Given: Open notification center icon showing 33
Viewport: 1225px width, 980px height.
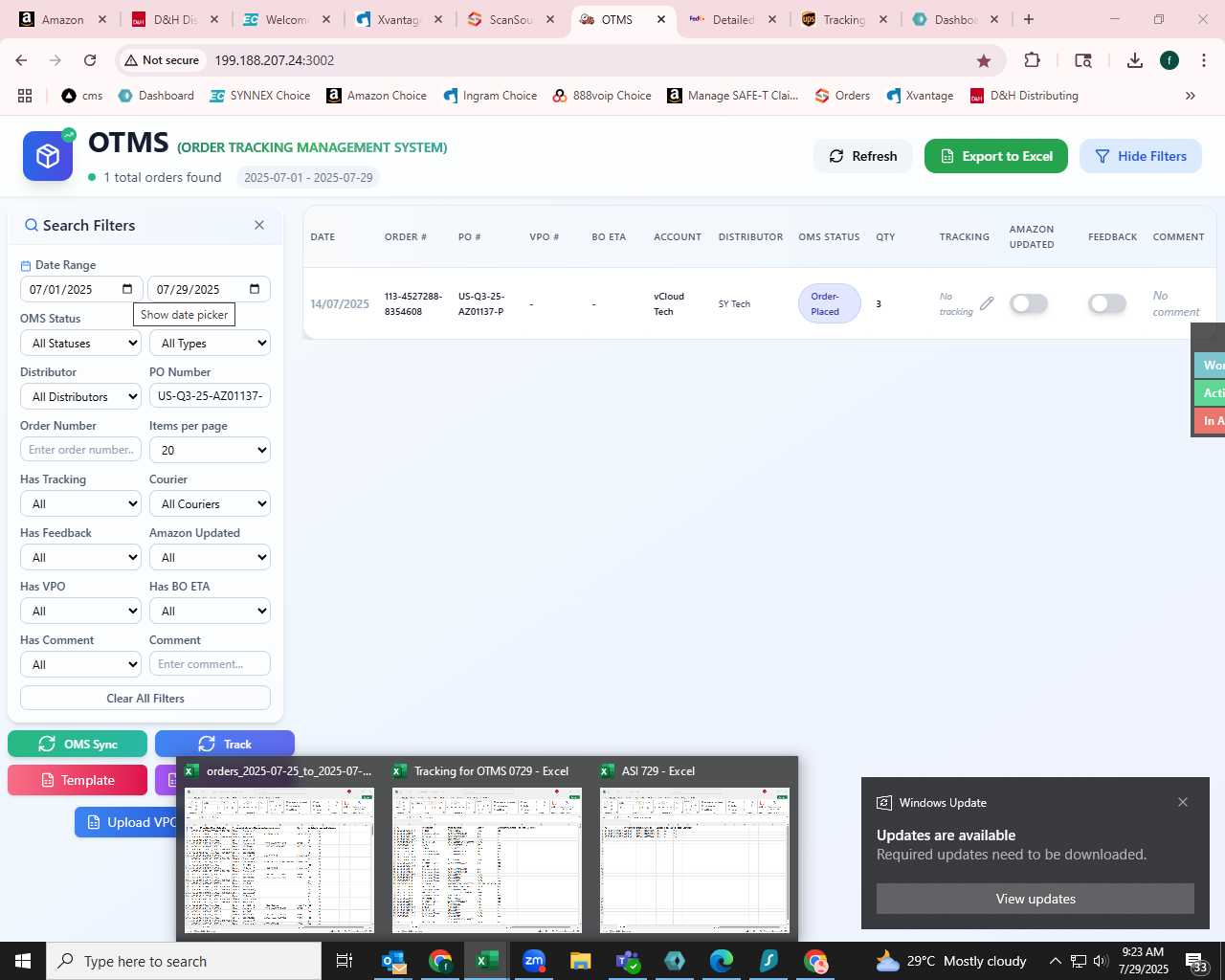Looking at the screenshot, I should point(1197,962).
